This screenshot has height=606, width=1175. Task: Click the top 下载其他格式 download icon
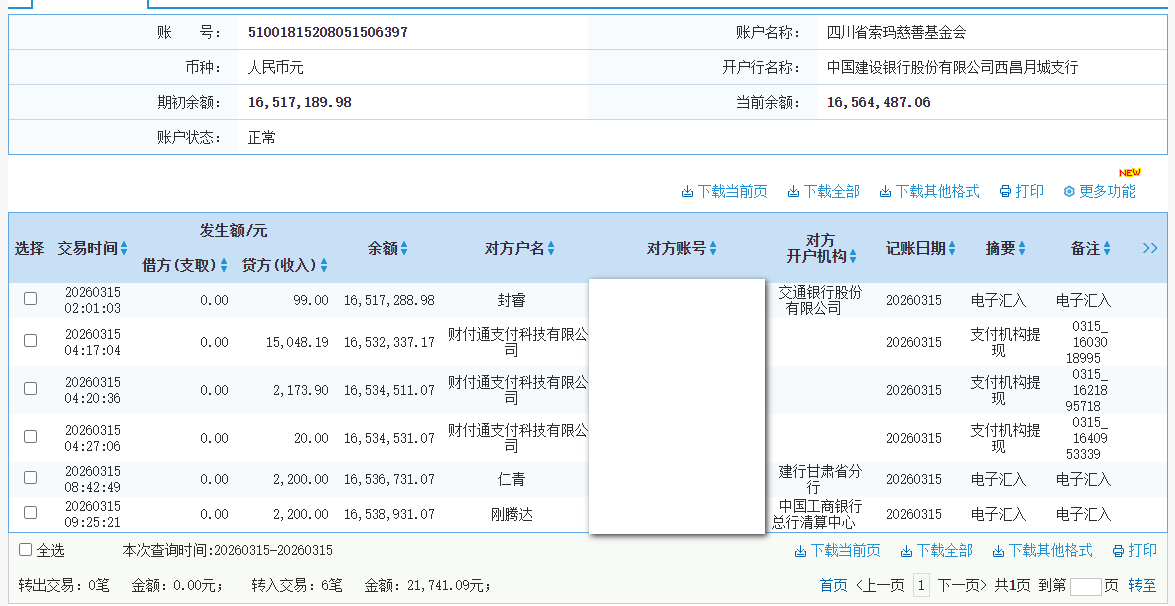point(885,192)
